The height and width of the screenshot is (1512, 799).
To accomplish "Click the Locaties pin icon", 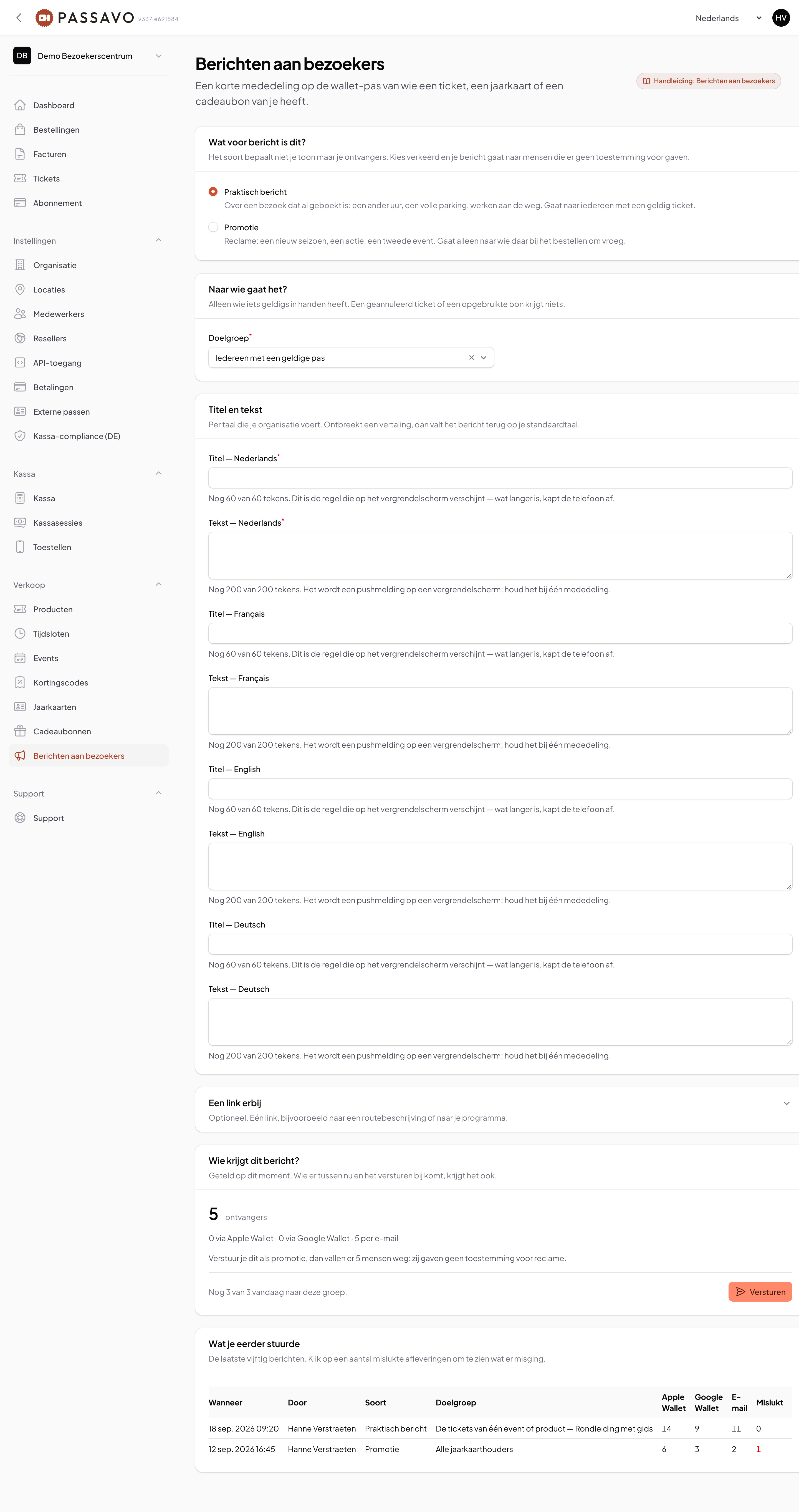I will 20,289.
